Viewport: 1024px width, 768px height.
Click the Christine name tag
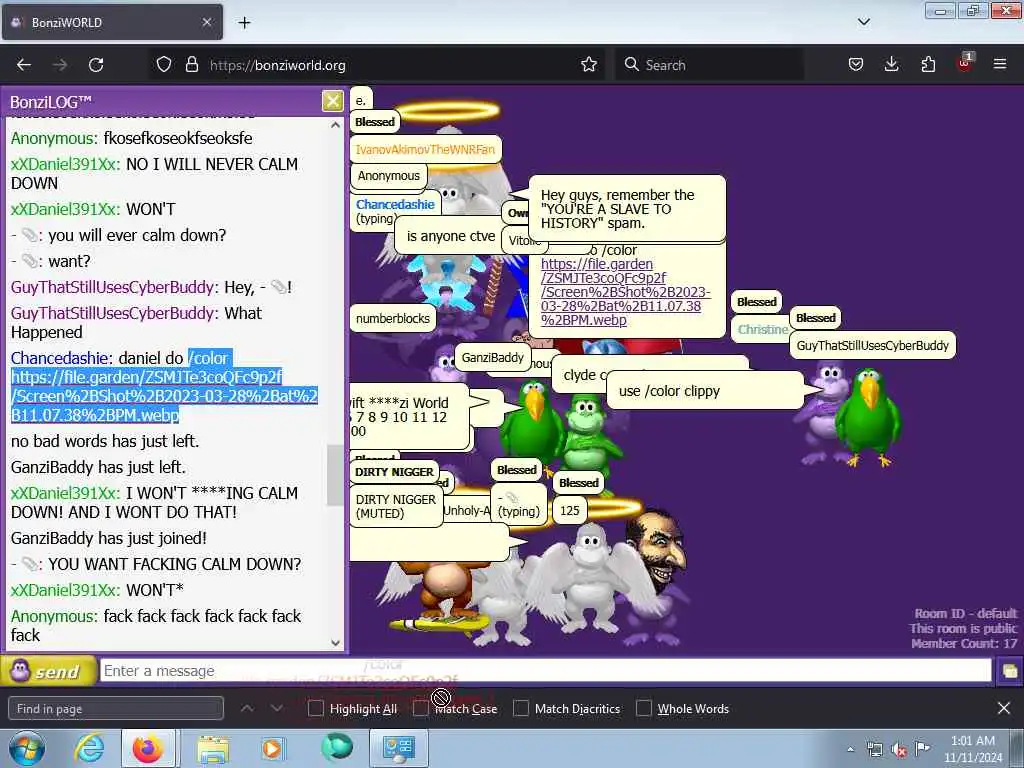coord(763,330)
